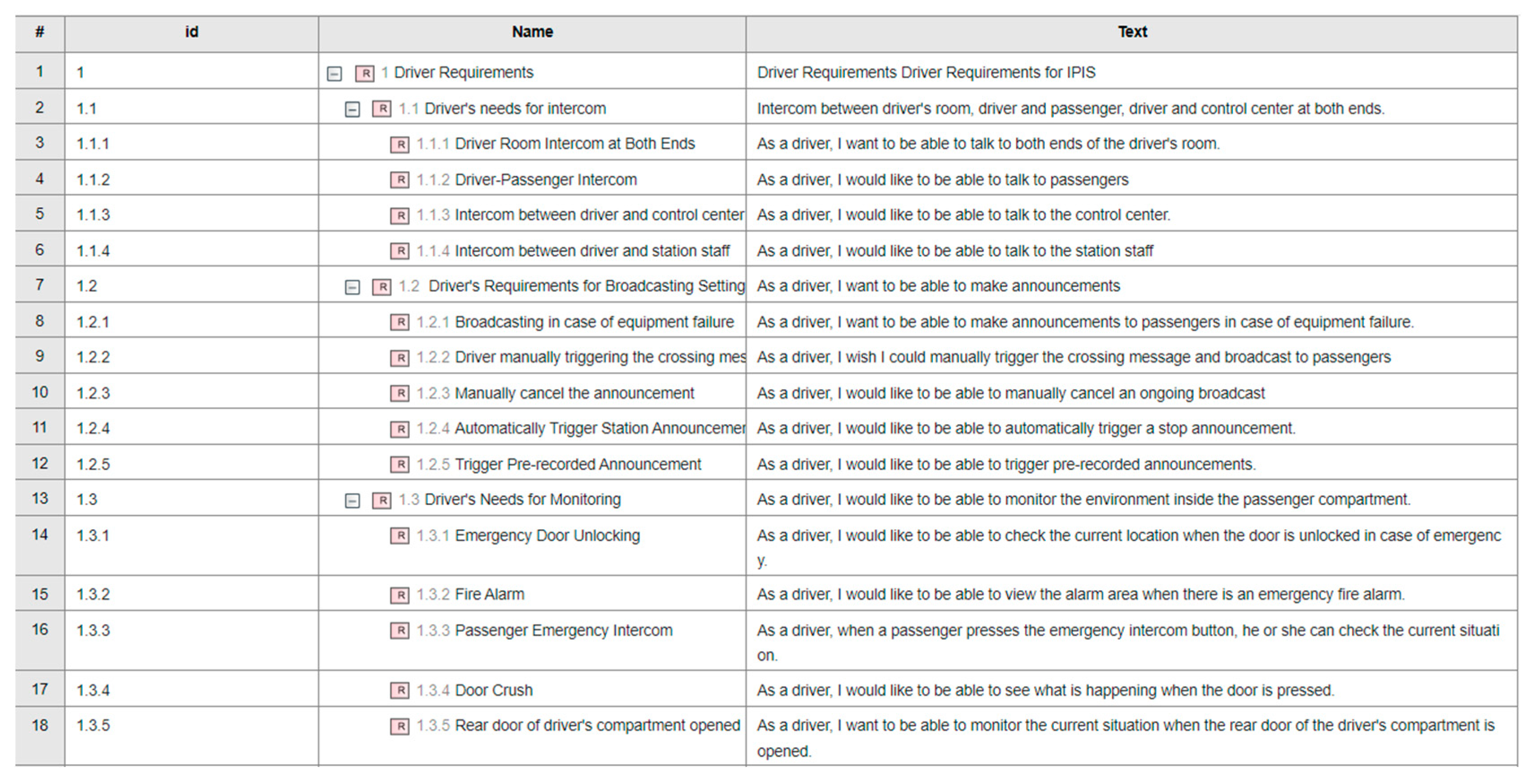Click requirement icon for Passenger Emergency Intercom

[x=399, y=630]
